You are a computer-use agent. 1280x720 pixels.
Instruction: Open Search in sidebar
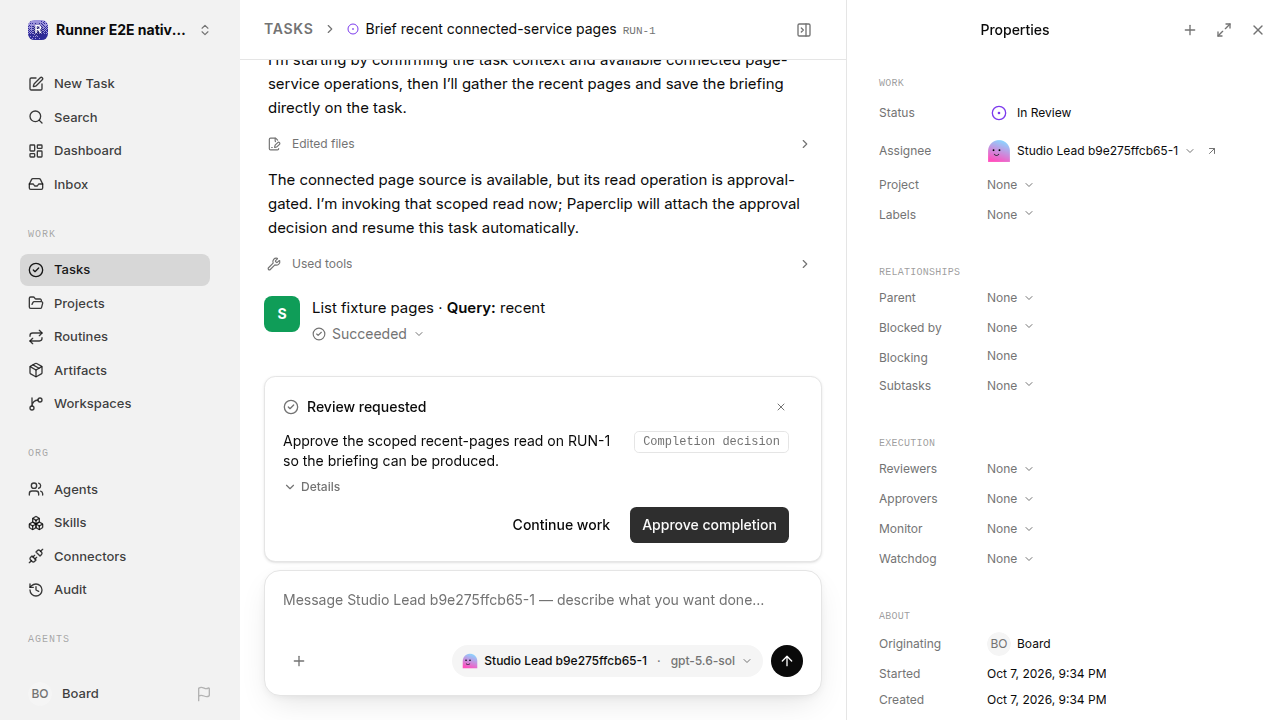(115, 117)
